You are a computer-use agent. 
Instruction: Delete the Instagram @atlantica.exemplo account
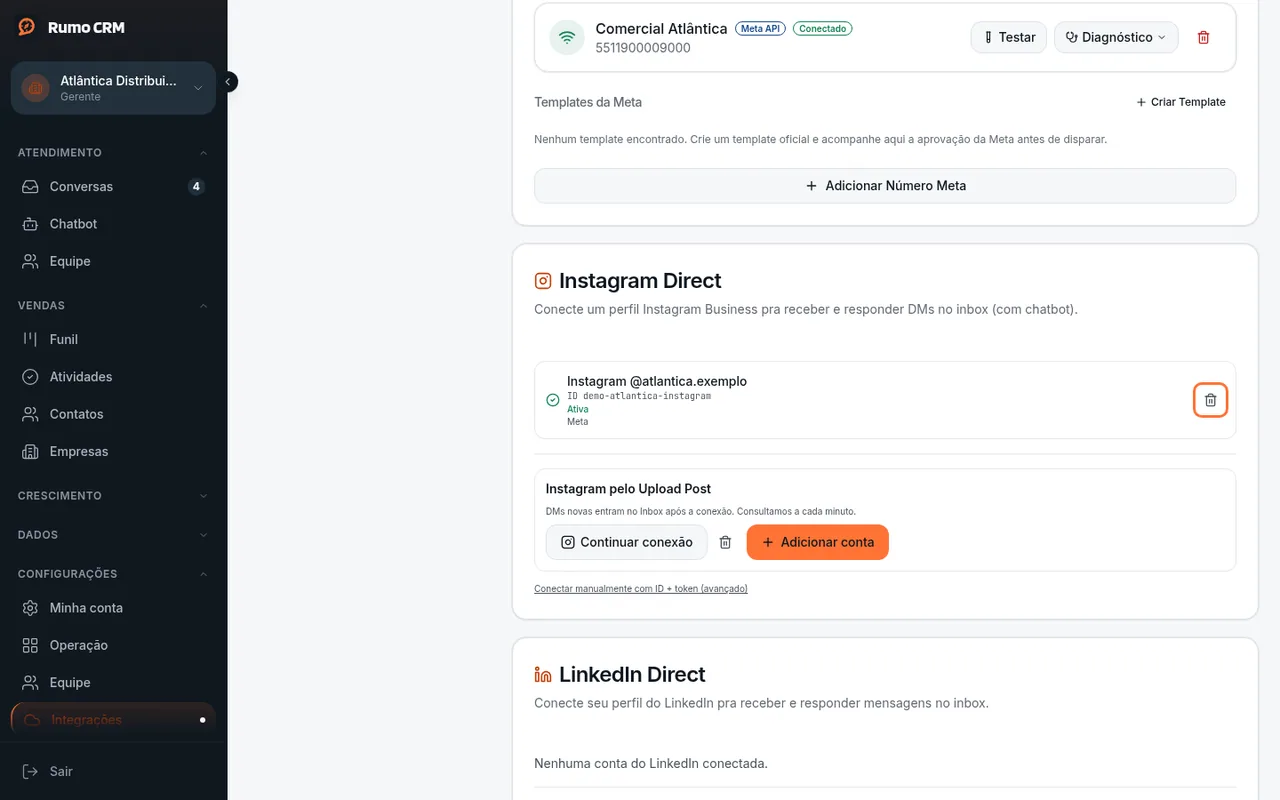[x=1210, y=400]
